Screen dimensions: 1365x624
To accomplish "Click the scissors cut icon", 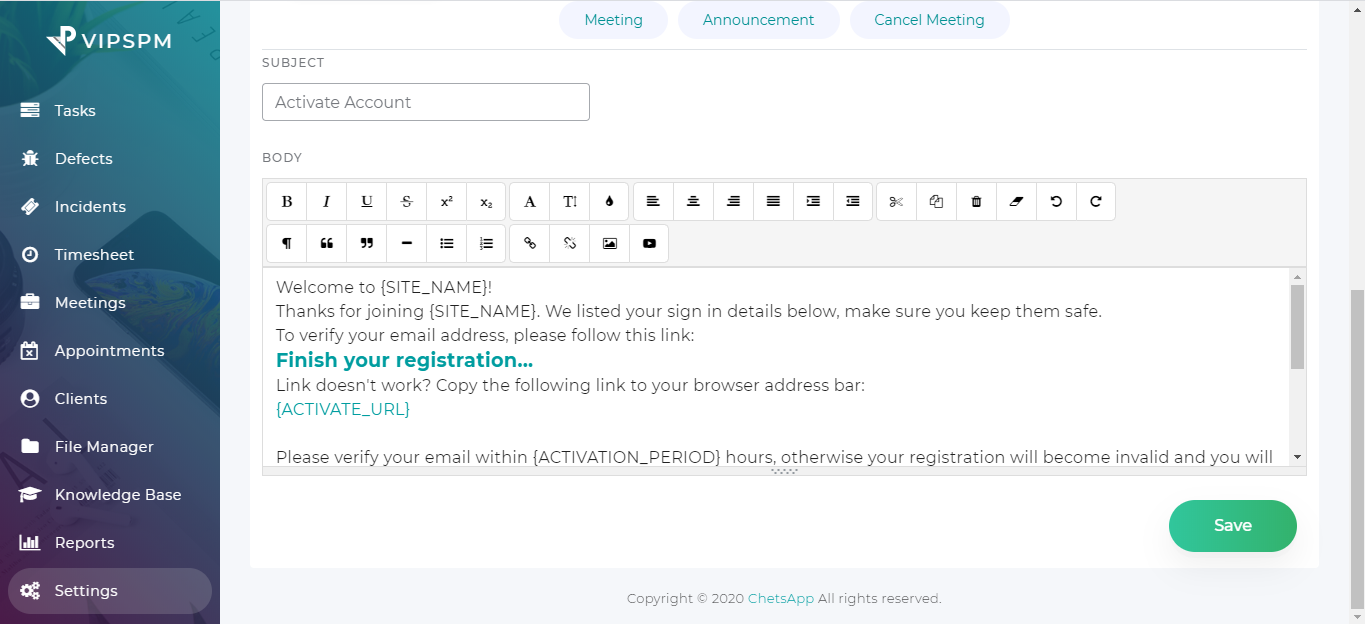I will point(896,202).
